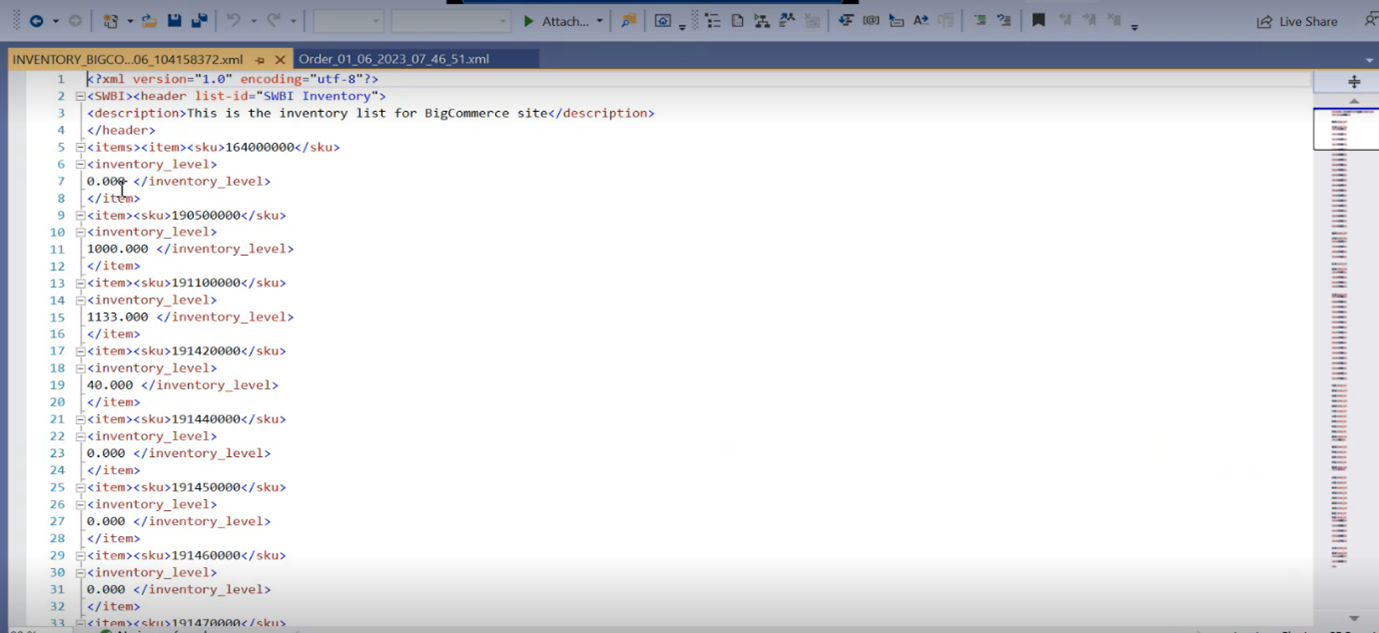Click the Find in Files folder icon

coord(628,21)
